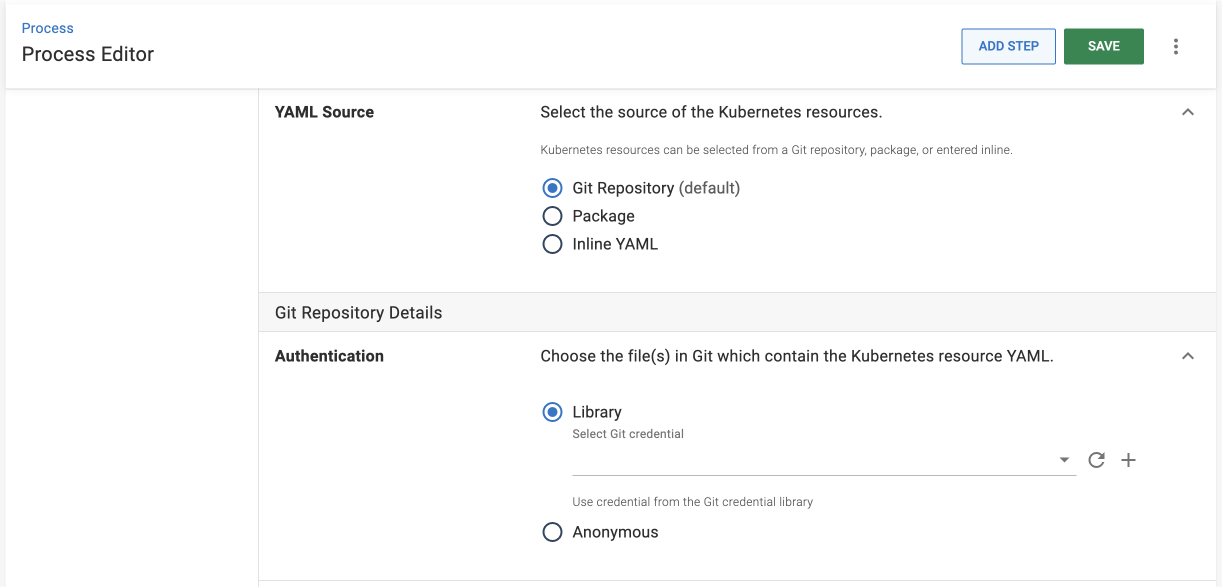1222x587 pixels.
Task: Click the ADD STEP button
Action: [x=1008, y=46]
